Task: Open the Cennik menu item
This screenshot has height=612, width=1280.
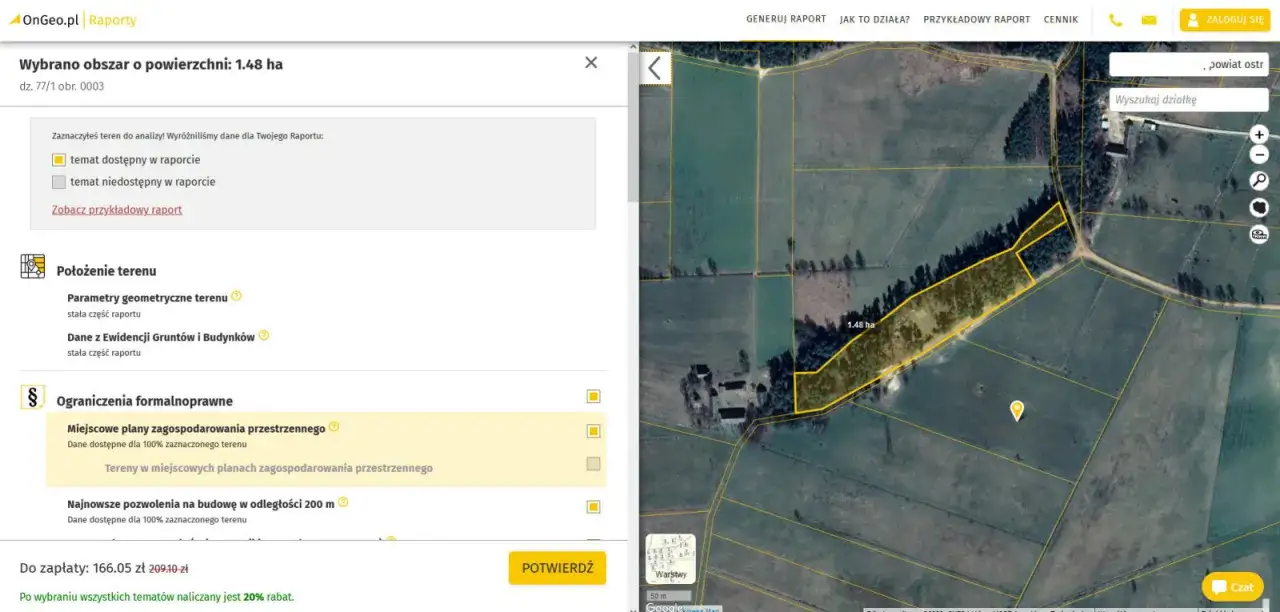Action: [x=1061, y=20]
